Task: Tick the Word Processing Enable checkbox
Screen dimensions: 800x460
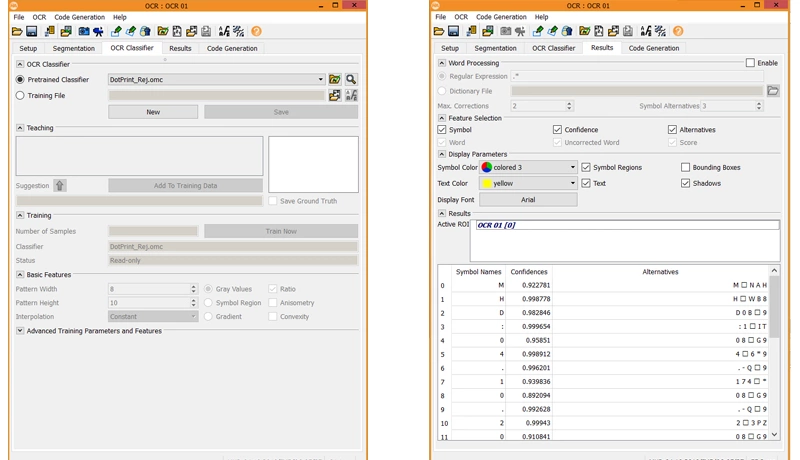Action: pyautogui.click(x=750, y=63)
